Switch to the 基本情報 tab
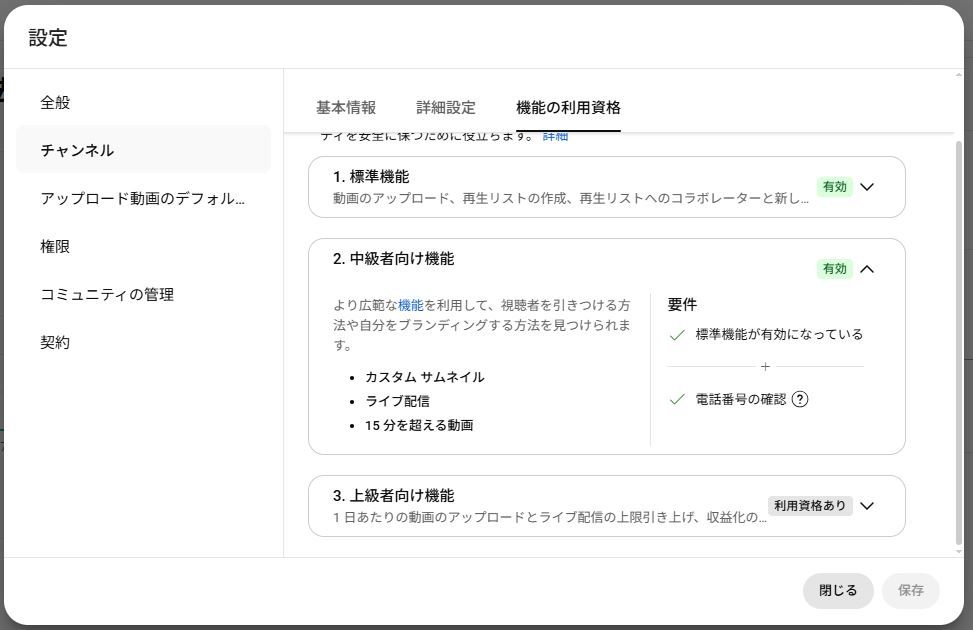Image resolution: width=973 pixels, height=630 pixels. (346, 108)
